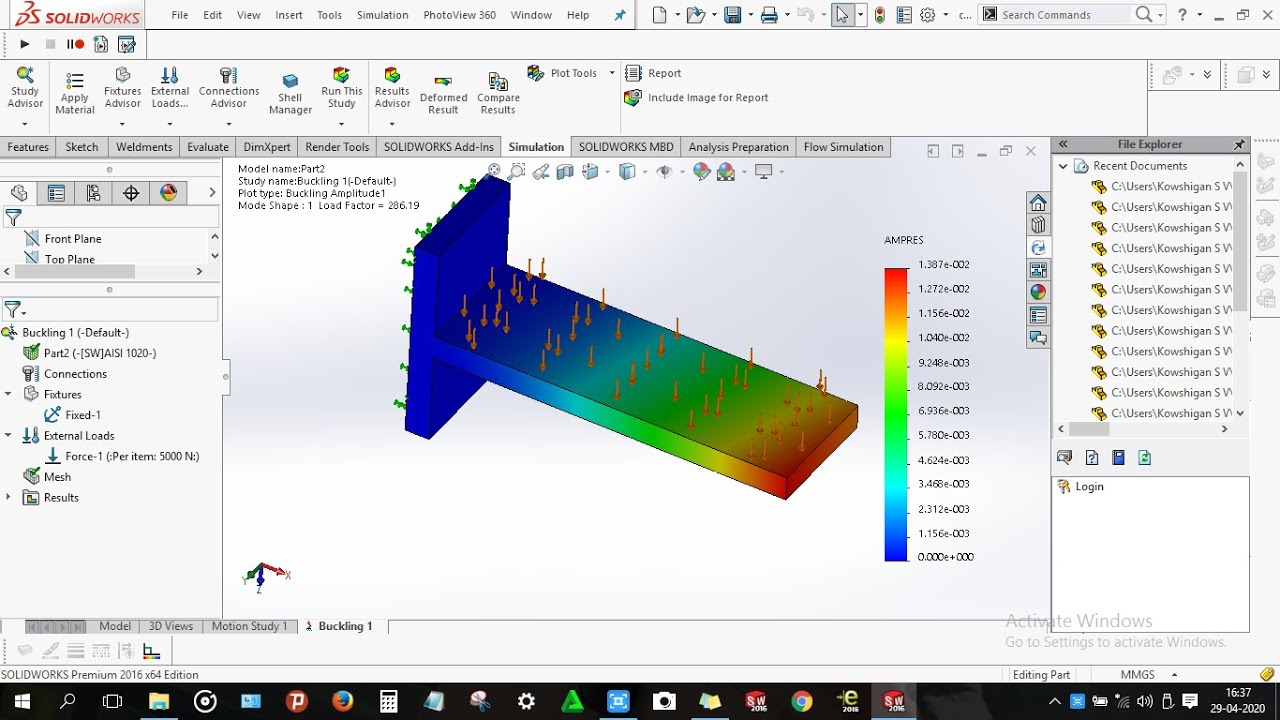Open DimXpertManager crosshair tab
1280x720 pixels.
tap(131, 193)
